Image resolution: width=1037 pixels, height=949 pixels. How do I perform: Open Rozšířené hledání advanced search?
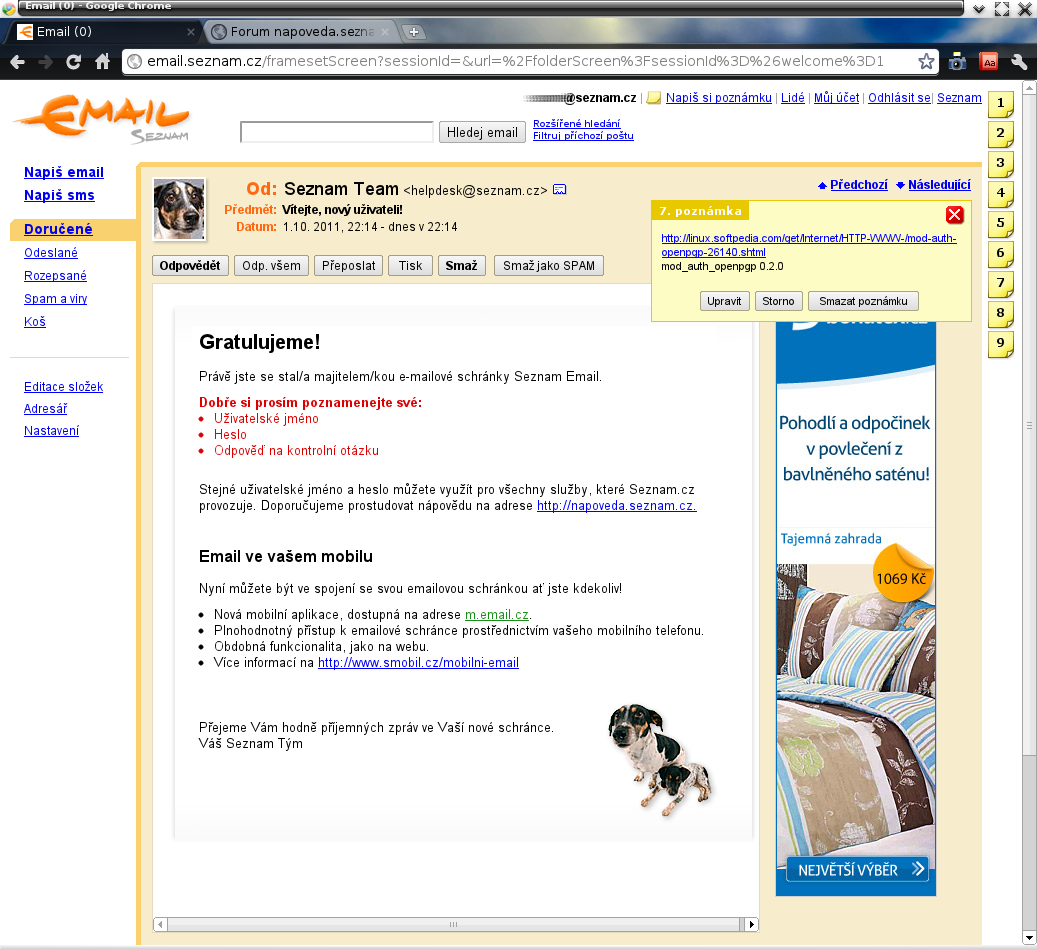(577, 124)
